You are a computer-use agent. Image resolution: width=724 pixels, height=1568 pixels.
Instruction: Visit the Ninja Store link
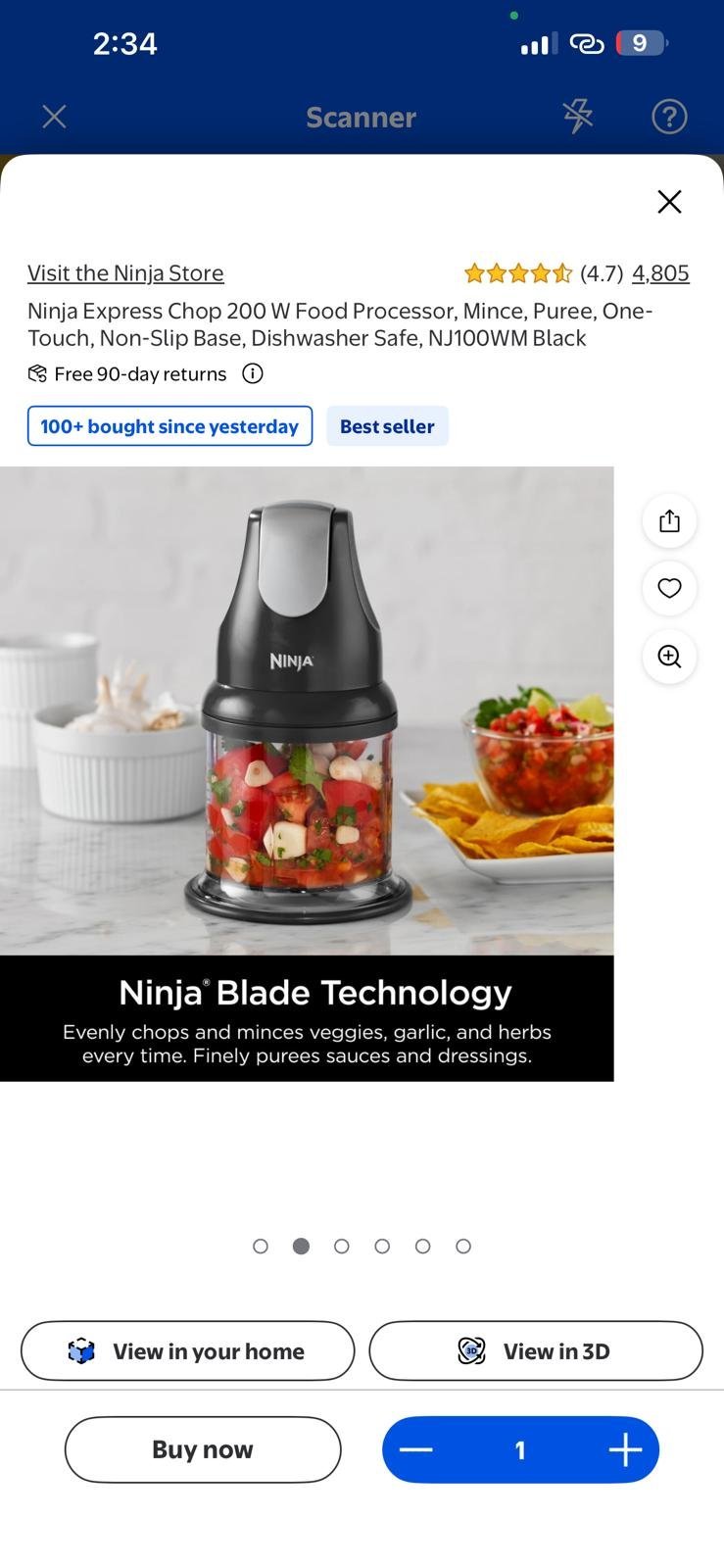[x=125, y=272]
